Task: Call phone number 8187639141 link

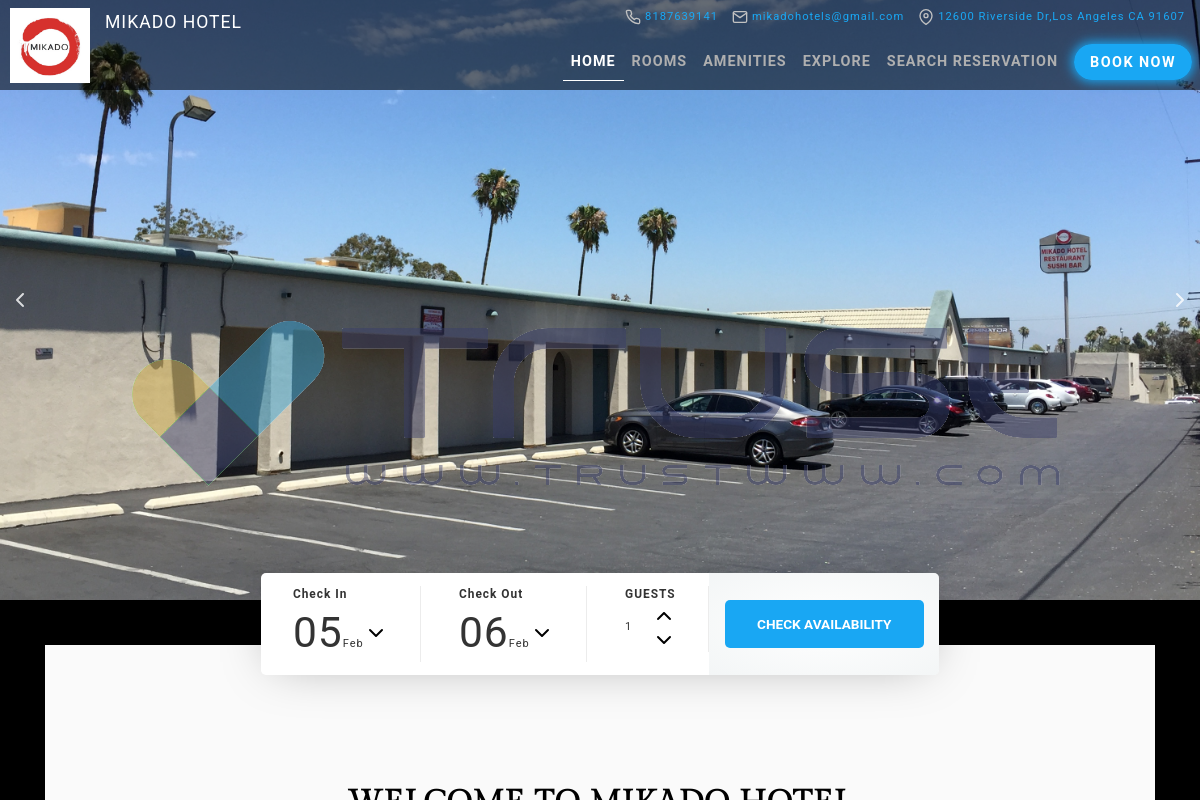Action: pyautogui.click(x=681, y=17)
